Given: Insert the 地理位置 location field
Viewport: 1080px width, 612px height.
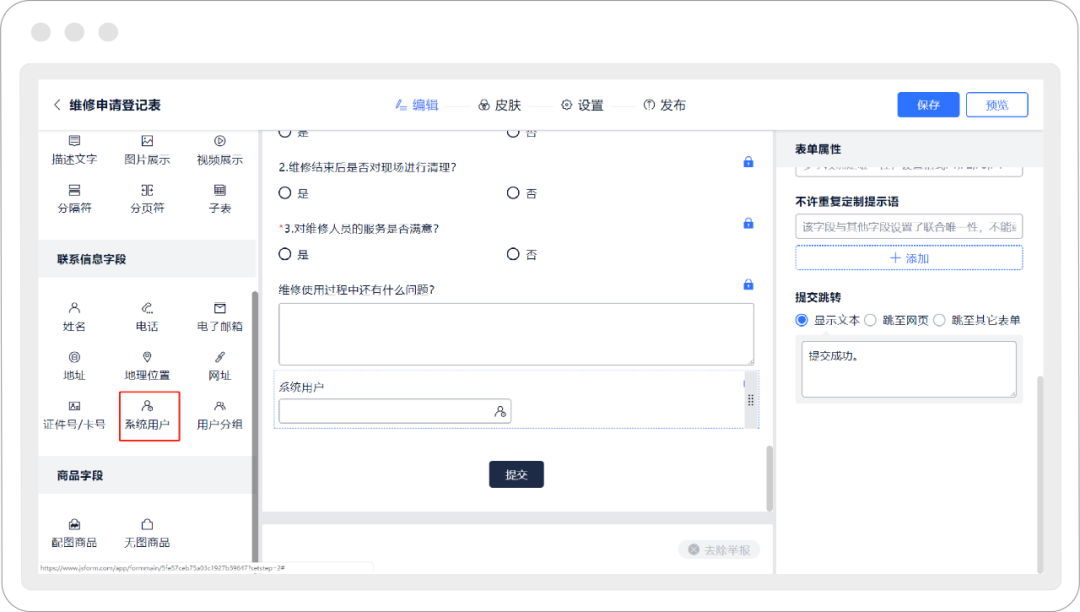Looking at the screenshot, I should 147,365.
